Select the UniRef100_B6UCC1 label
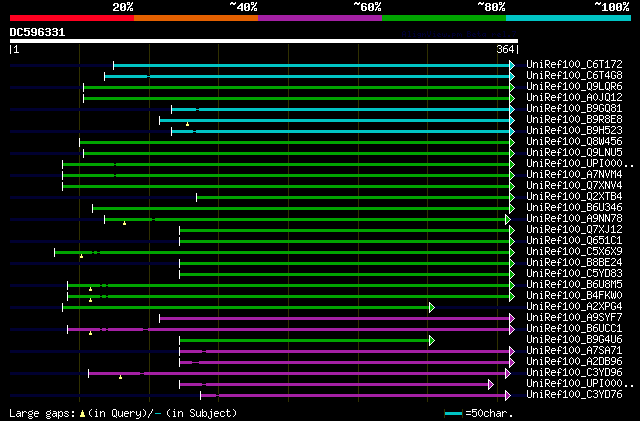The height and width of the screenshot is (421, 640). click(574, 329)
